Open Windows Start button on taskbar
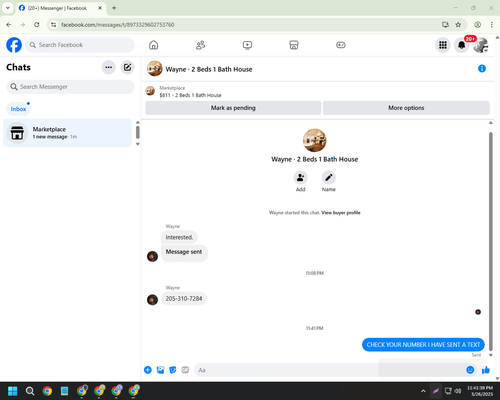 [13, 391]
